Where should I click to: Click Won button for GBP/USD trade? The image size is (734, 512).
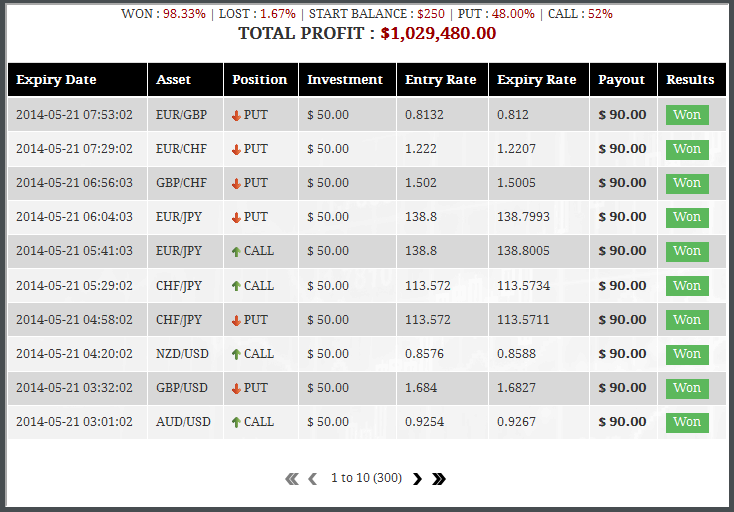point(687,388)
